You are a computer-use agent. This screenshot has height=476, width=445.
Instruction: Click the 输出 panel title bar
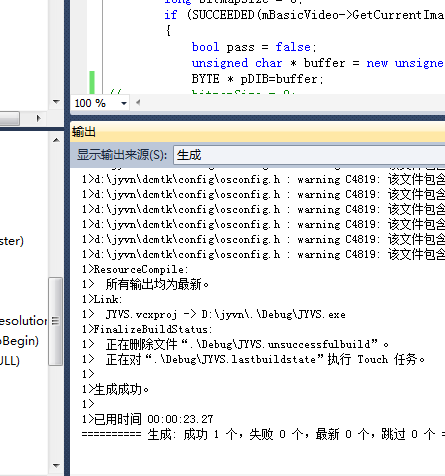pyautogui.click(x=258, y=132)
